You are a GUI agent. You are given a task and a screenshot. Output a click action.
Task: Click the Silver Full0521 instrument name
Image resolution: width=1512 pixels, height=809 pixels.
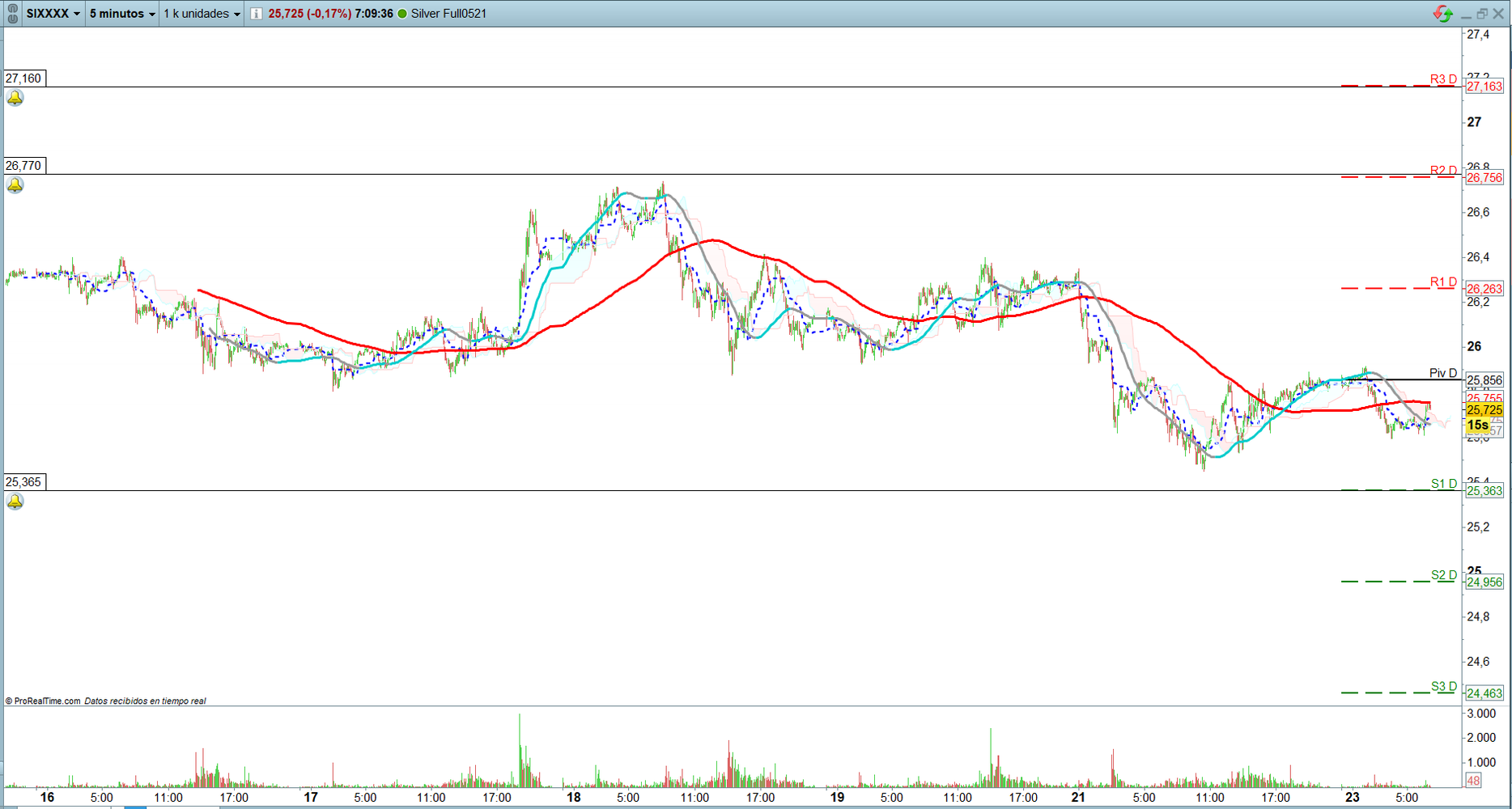pyautogui.click(x=448, y=14)
